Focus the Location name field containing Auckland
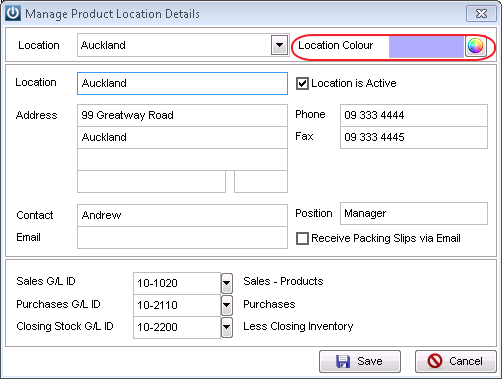502x379 pixels. (182, 83)
